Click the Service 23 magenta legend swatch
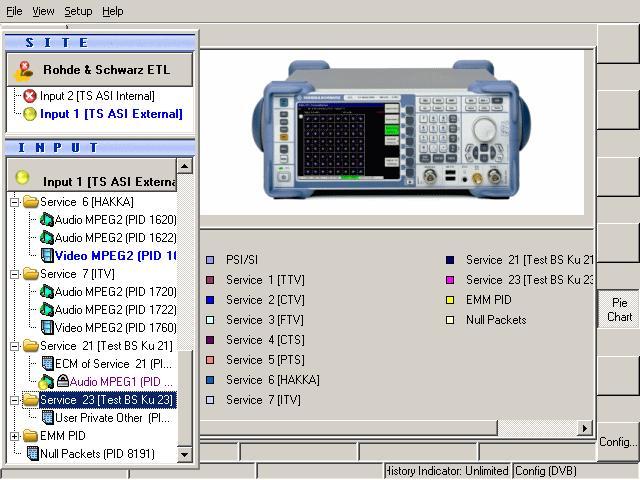The image size is (640, 480). tap(450, 280)
